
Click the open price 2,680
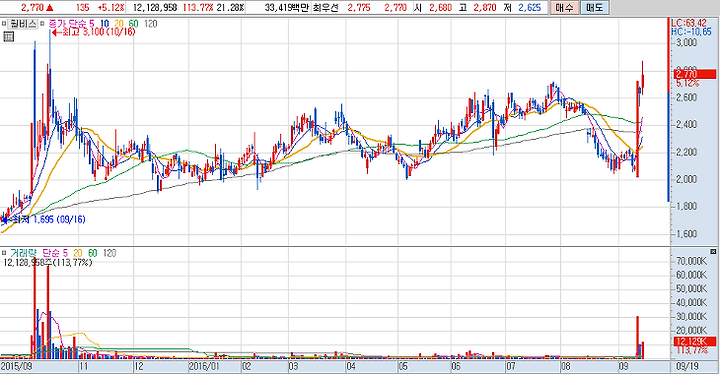tap(440, 7)
